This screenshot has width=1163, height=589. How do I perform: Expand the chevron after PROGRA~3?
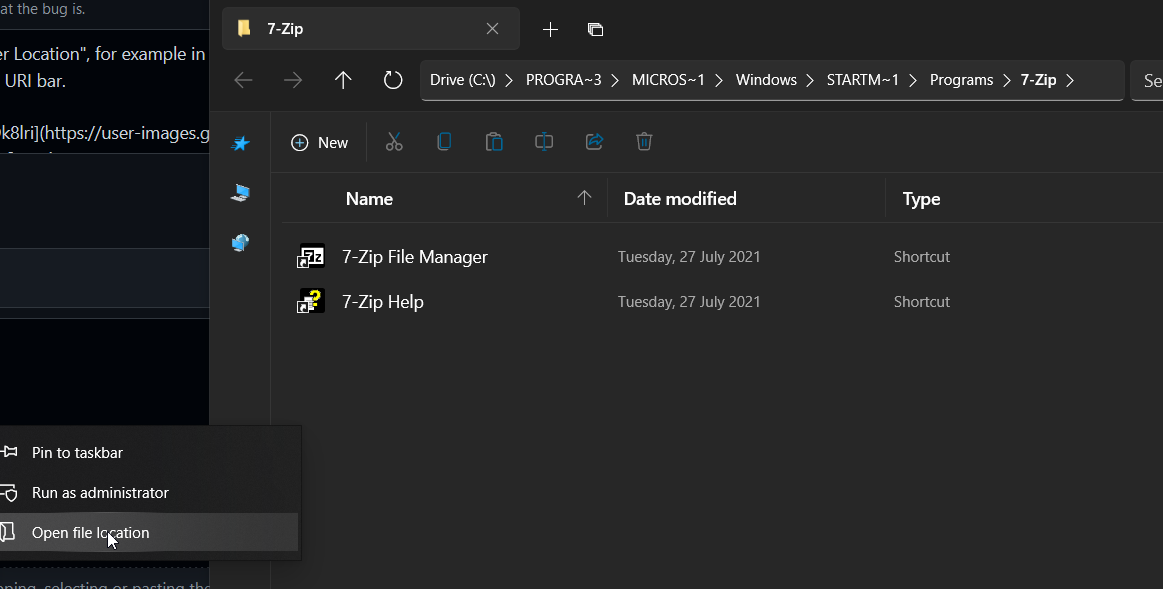616,80
